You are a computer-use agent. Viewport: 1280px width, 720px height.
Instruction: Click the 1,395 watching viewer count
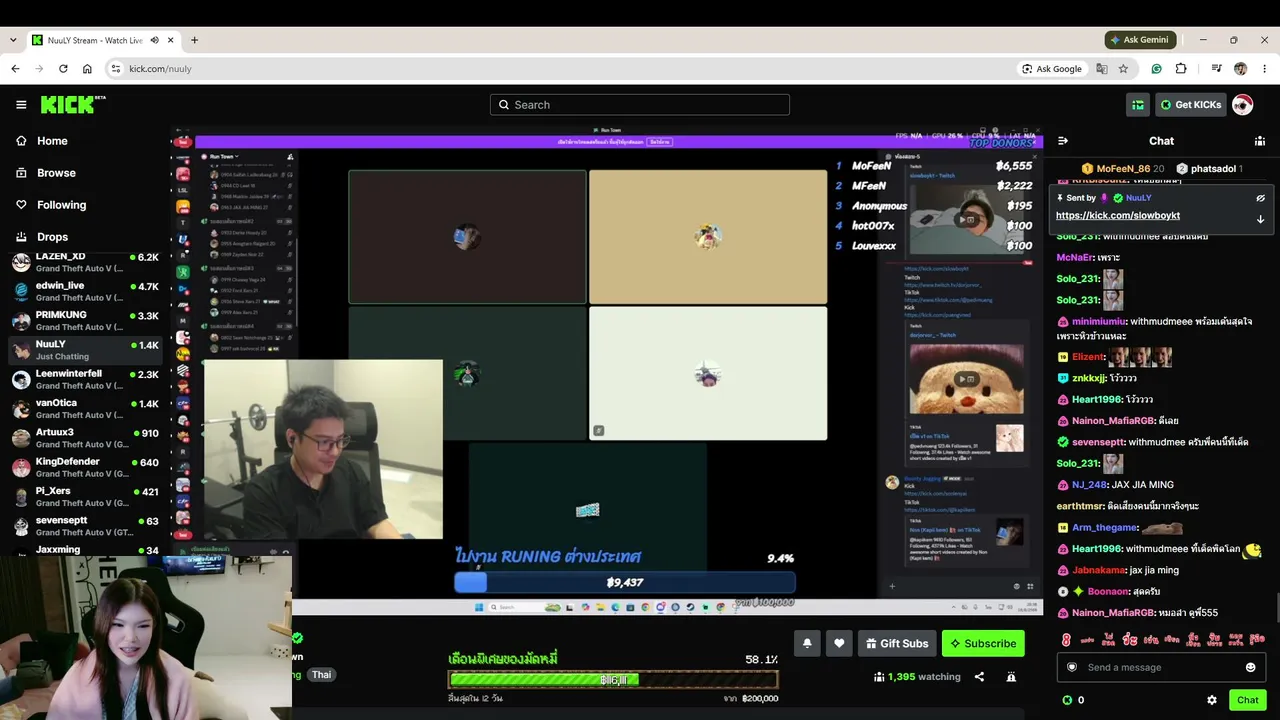[917, 677]
